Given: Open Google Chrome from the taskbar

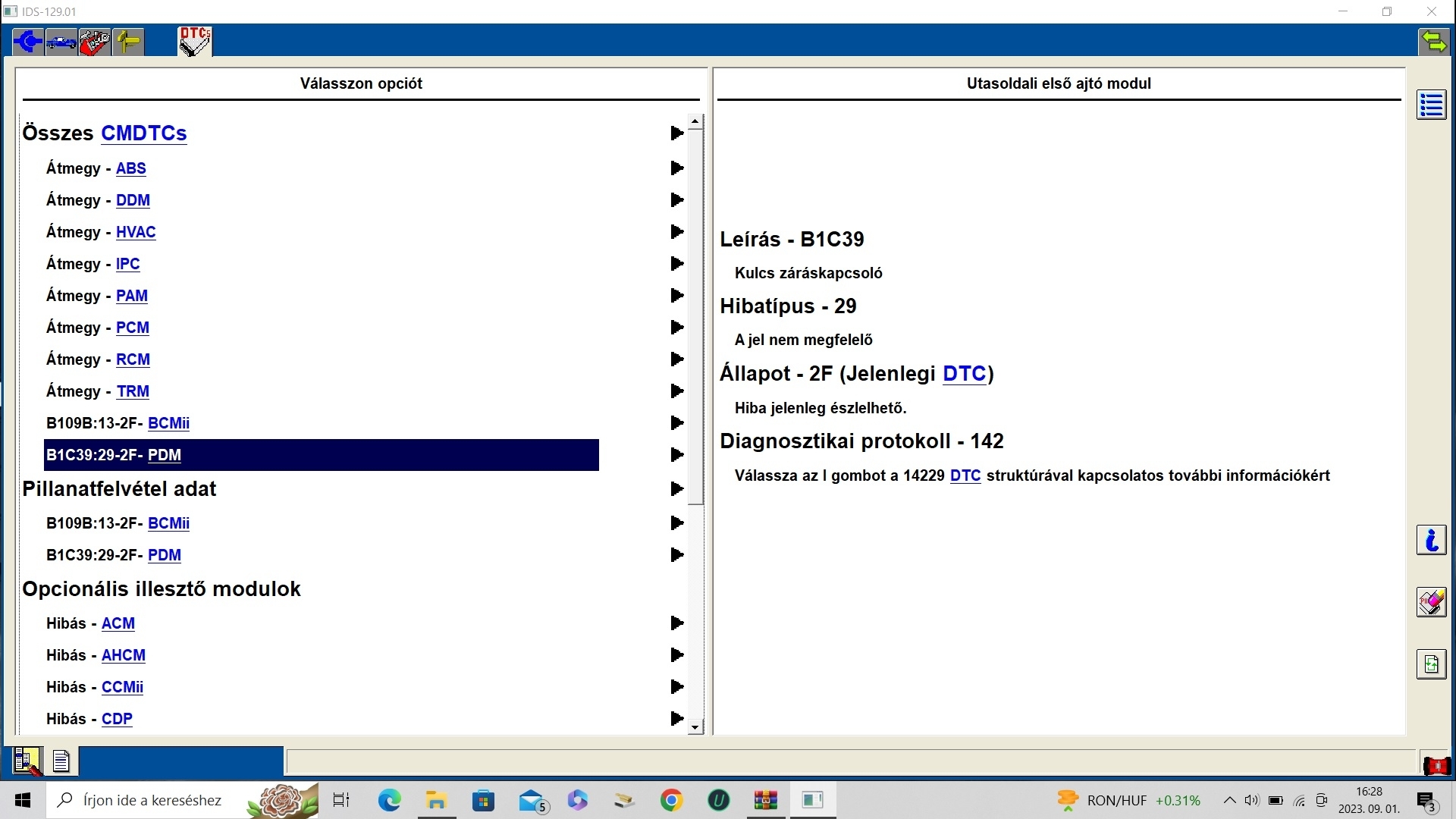Looking at the screenshot, I should coord(671,800).
